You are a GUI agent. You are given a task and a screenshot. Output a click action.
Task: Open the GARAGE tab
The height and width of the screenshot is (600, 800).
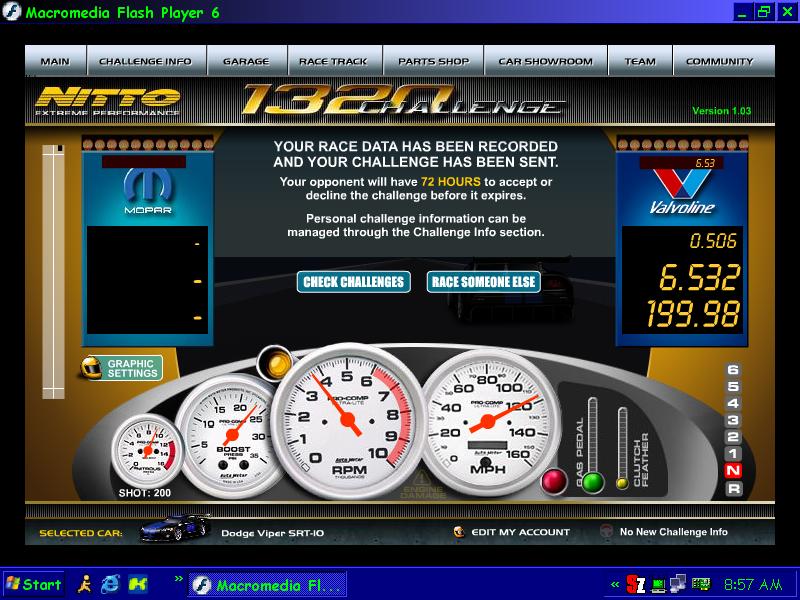[x=246, y=61]
